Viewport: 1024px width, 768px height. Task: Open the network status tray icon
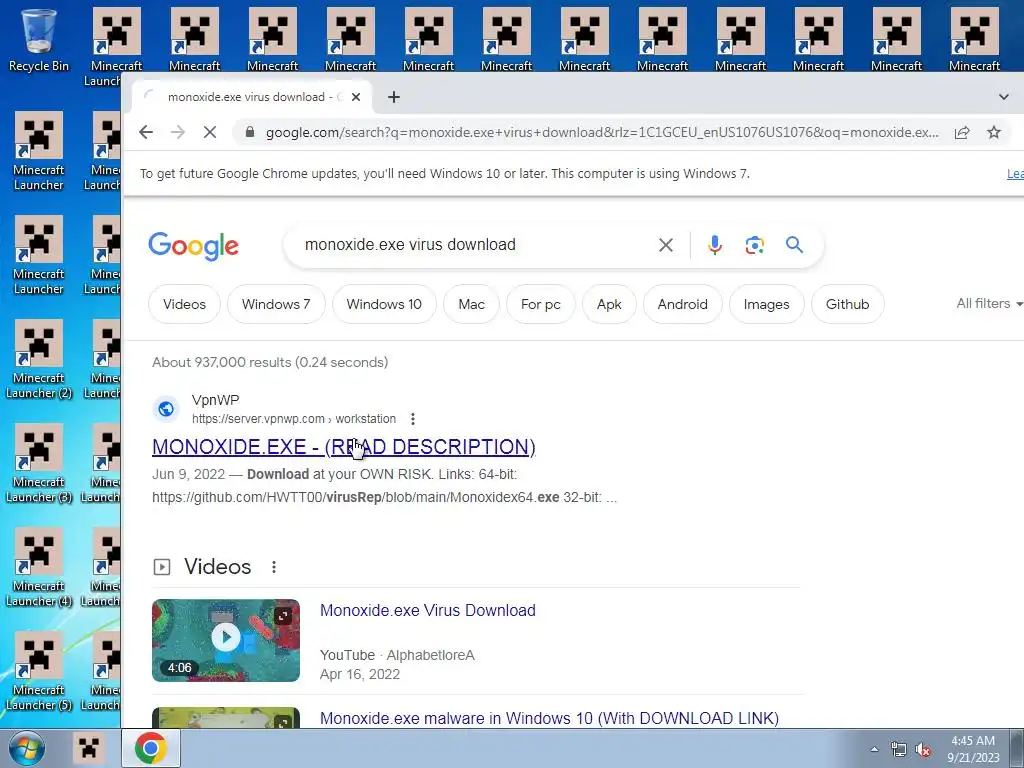click(x=899, y=749)
